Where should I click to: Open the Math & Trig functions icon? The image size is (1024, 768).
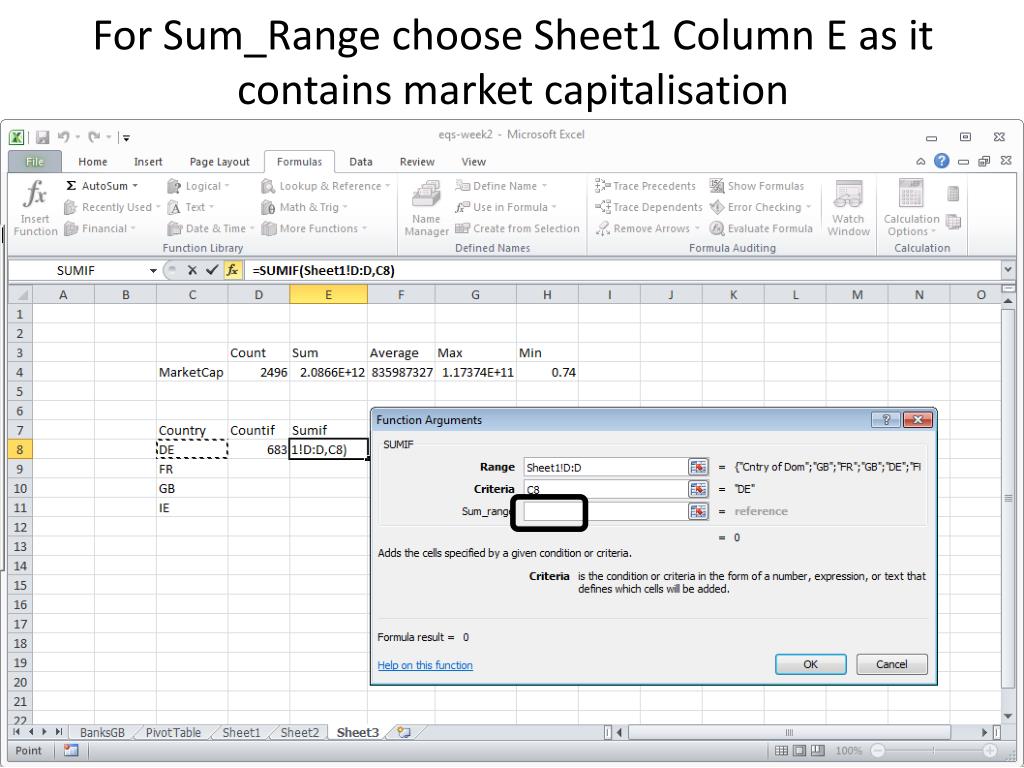tap(268, 208)
